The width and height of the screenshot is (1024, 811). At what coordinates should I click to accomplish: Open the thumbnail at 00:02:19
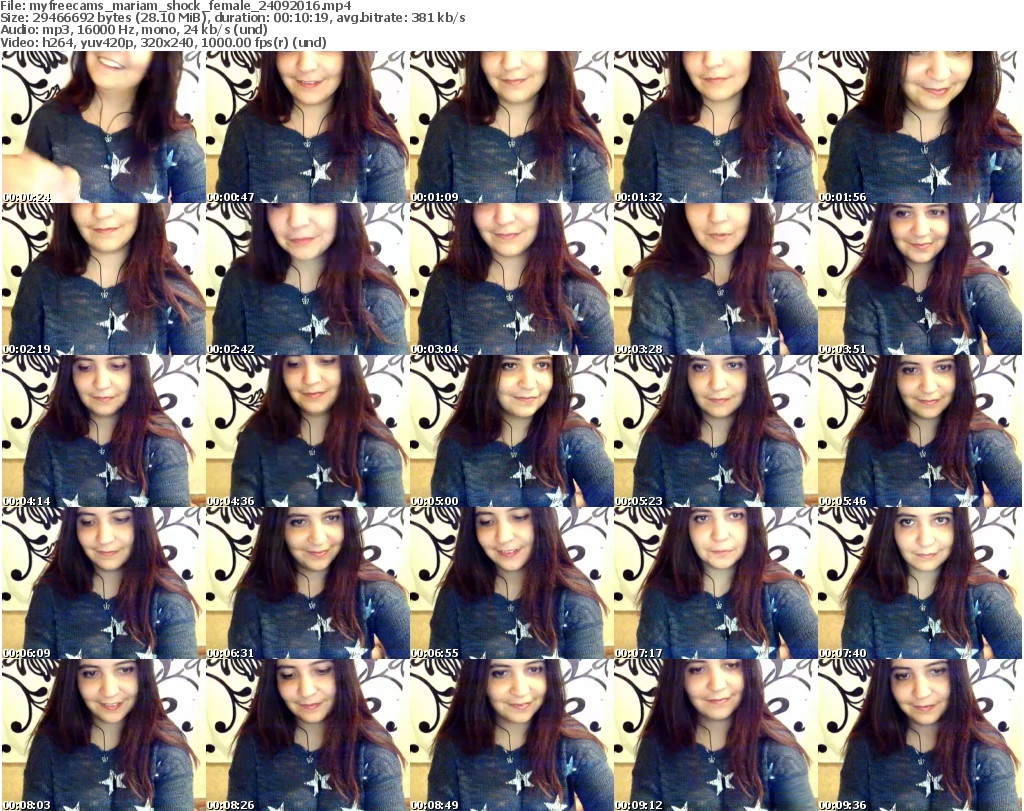coord(104,279)
